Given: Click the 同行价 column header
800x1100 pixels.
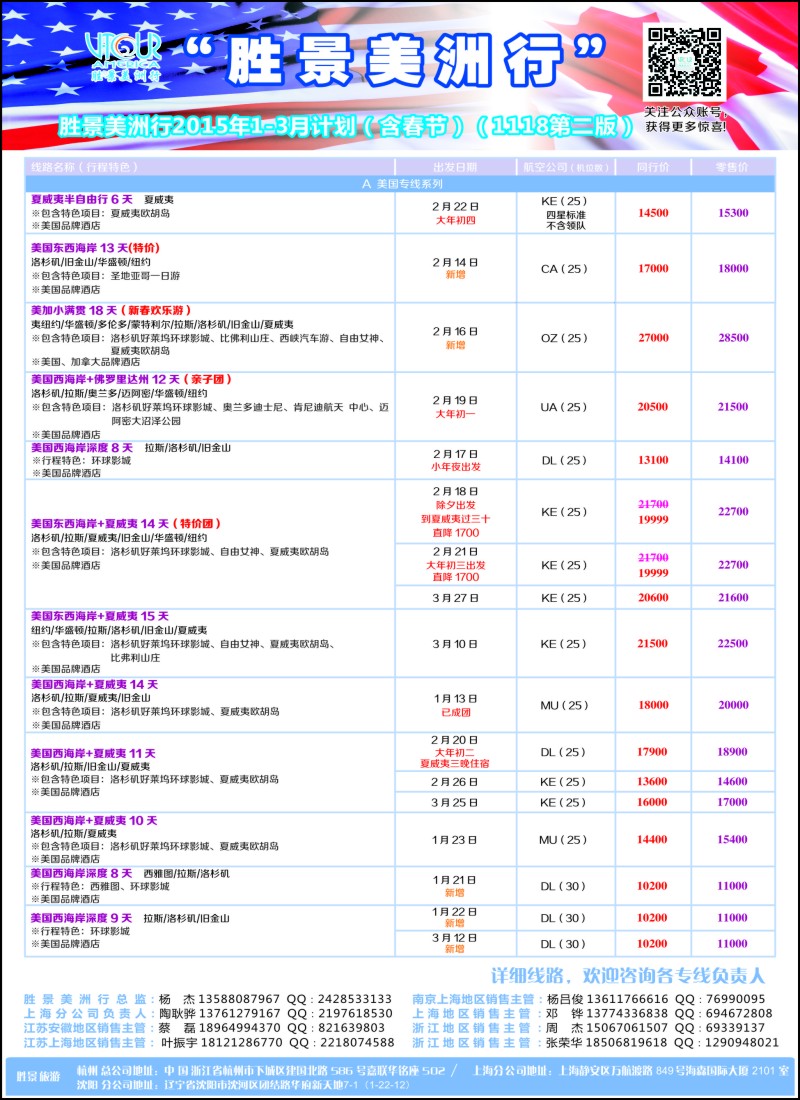Looking at the screenshot, I should 653,167.
